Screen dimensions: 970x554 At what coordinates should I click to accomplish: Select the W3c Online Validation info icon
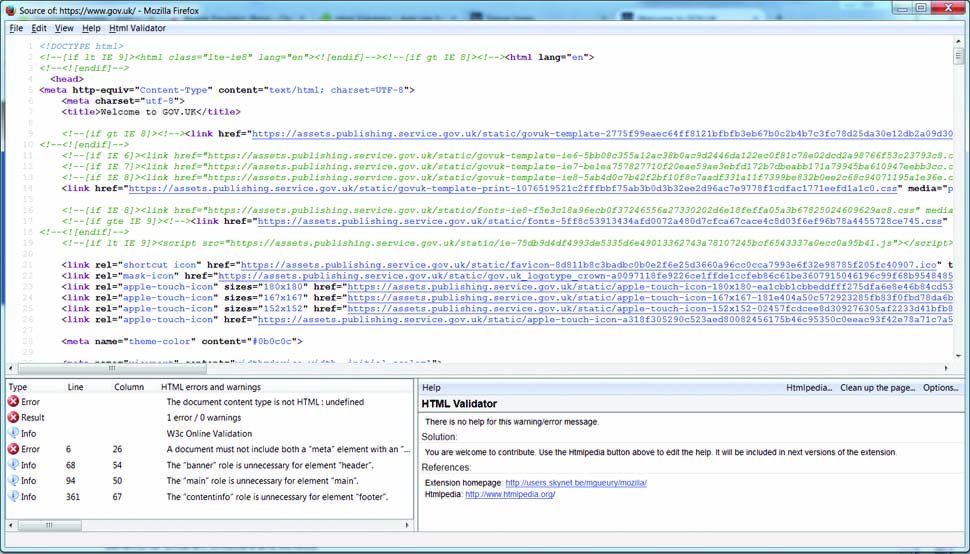(x=13, y=433)
